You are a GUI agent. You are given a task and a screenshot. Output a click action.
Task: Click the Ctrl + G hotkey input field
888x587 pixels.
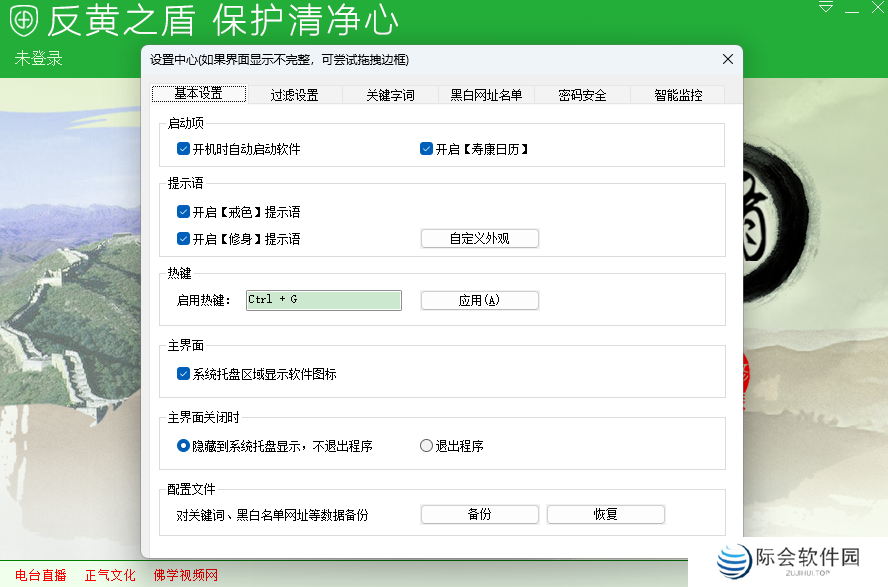[x=323, y=300]
